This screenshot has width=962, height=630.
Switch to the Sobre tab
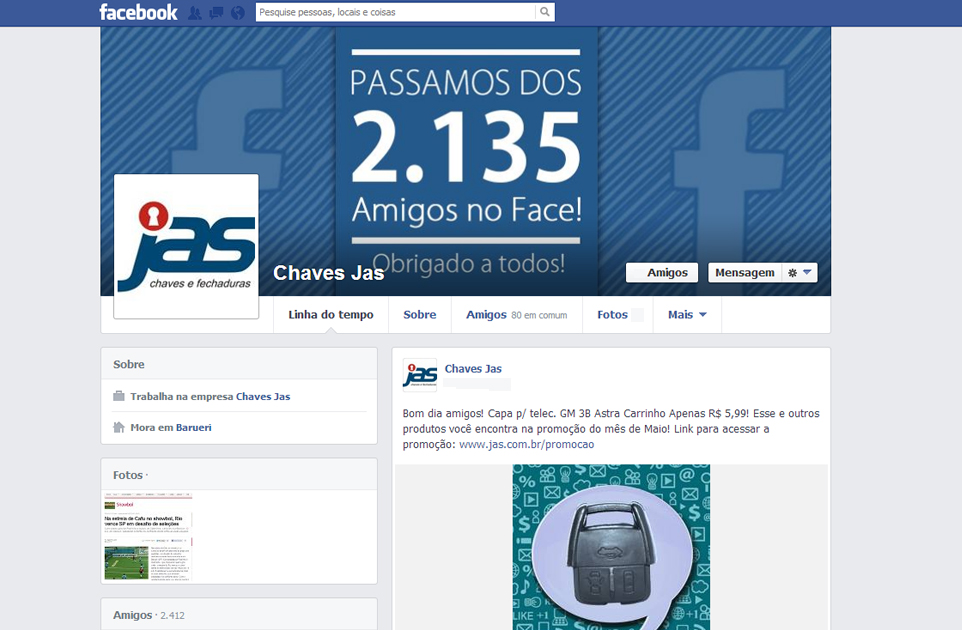pos(420,315)
